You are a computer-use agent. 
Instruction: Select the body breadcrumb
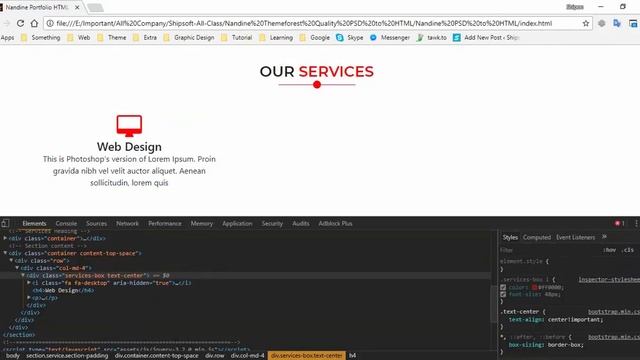pyautogui.click(x=13, y=356)
